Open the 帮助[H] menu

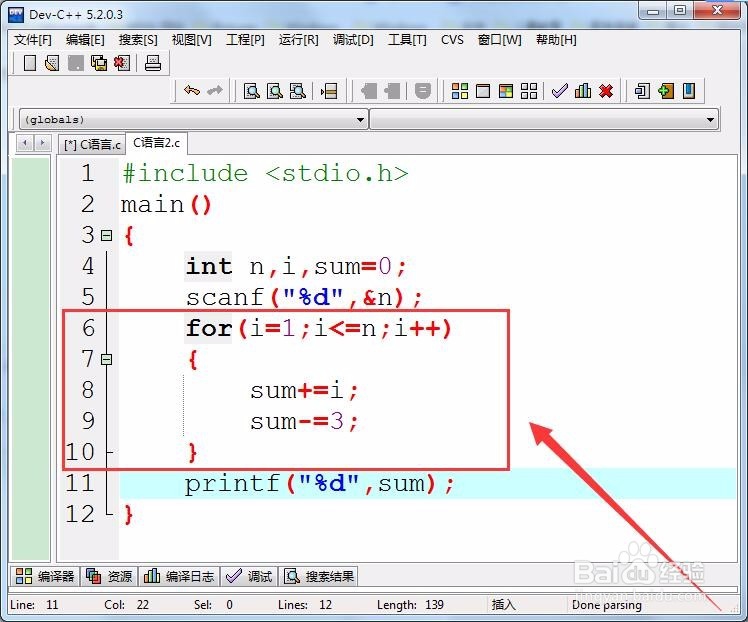[x=556, y=40]
